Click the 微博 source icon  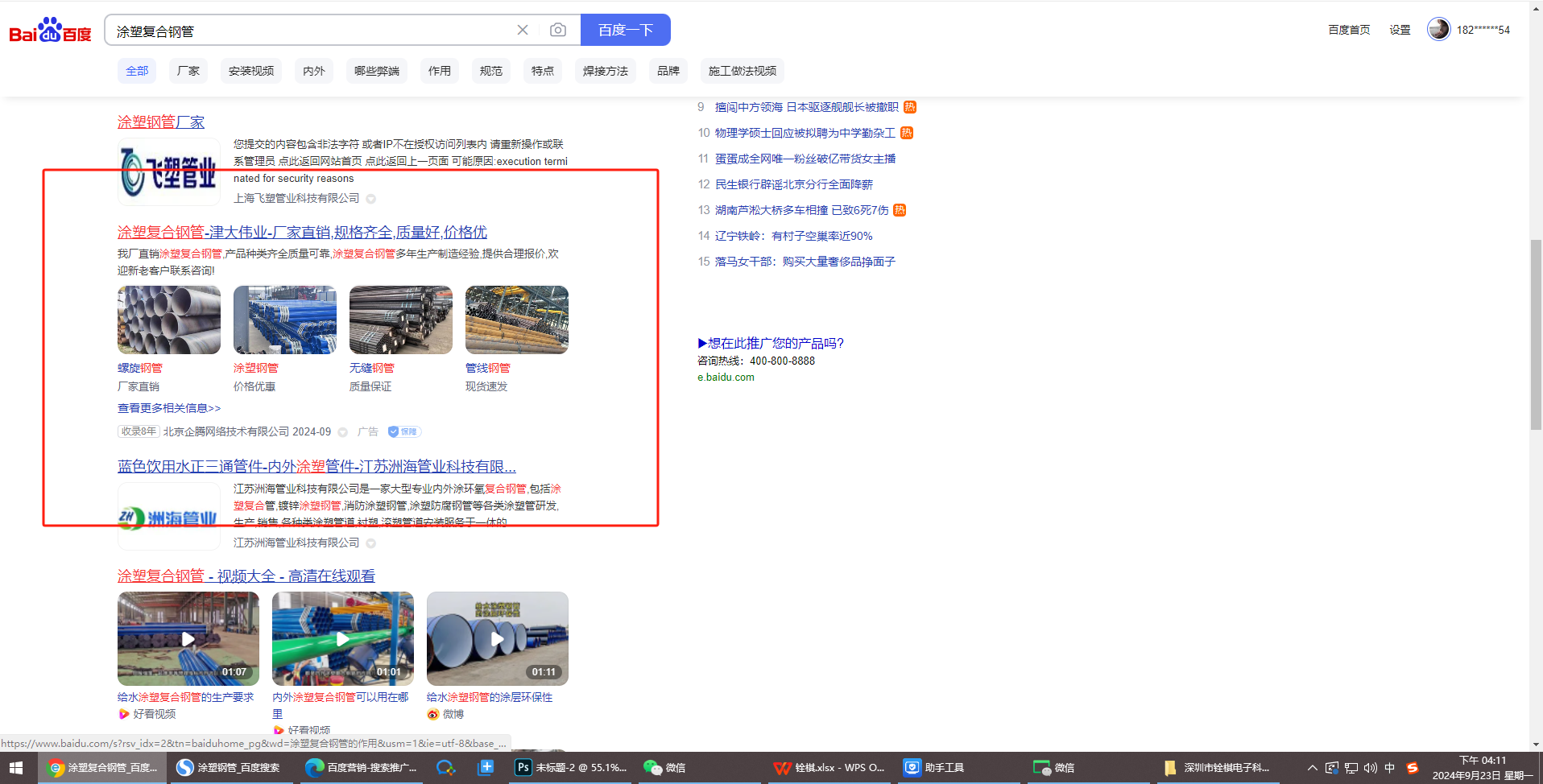(x=433, y=714)
